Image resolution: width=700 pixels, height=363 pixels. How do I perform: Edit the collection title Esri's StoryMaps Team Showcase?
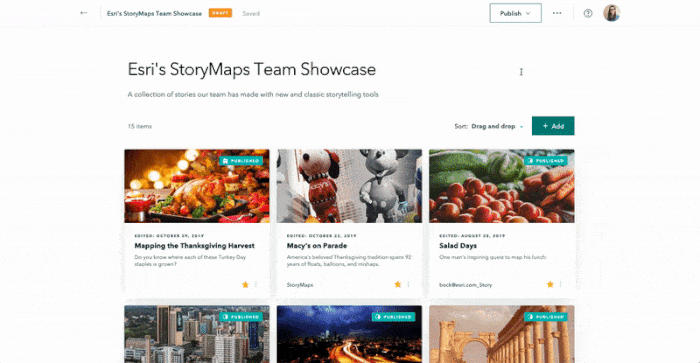coord(252,70)
